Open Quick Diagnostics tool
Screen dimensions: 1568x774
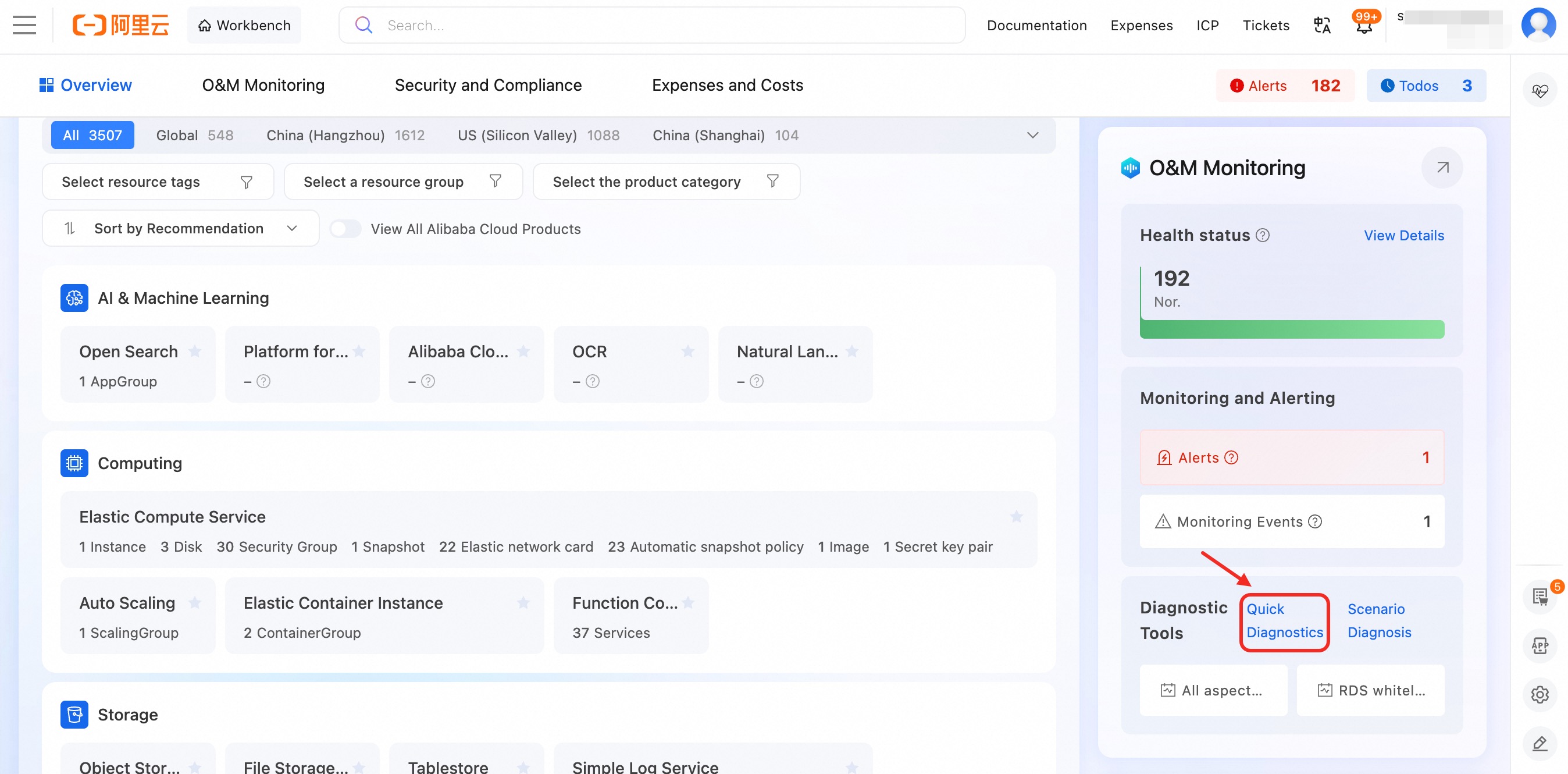tap(1284, 620)
